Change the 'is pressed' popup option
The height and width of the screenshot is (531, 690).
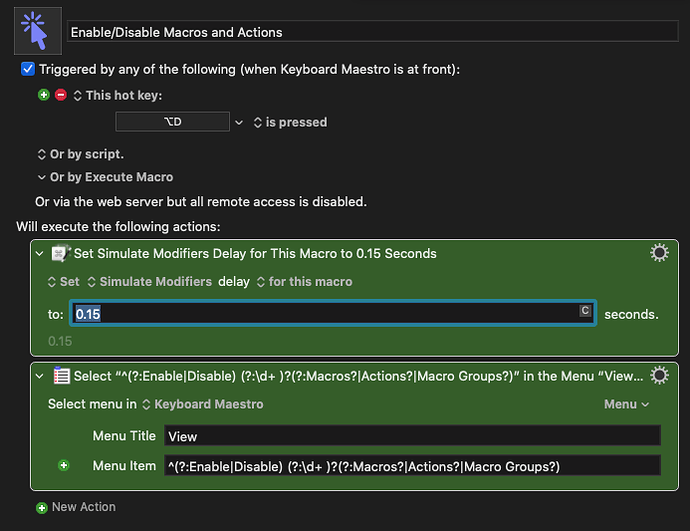(290, 122)
